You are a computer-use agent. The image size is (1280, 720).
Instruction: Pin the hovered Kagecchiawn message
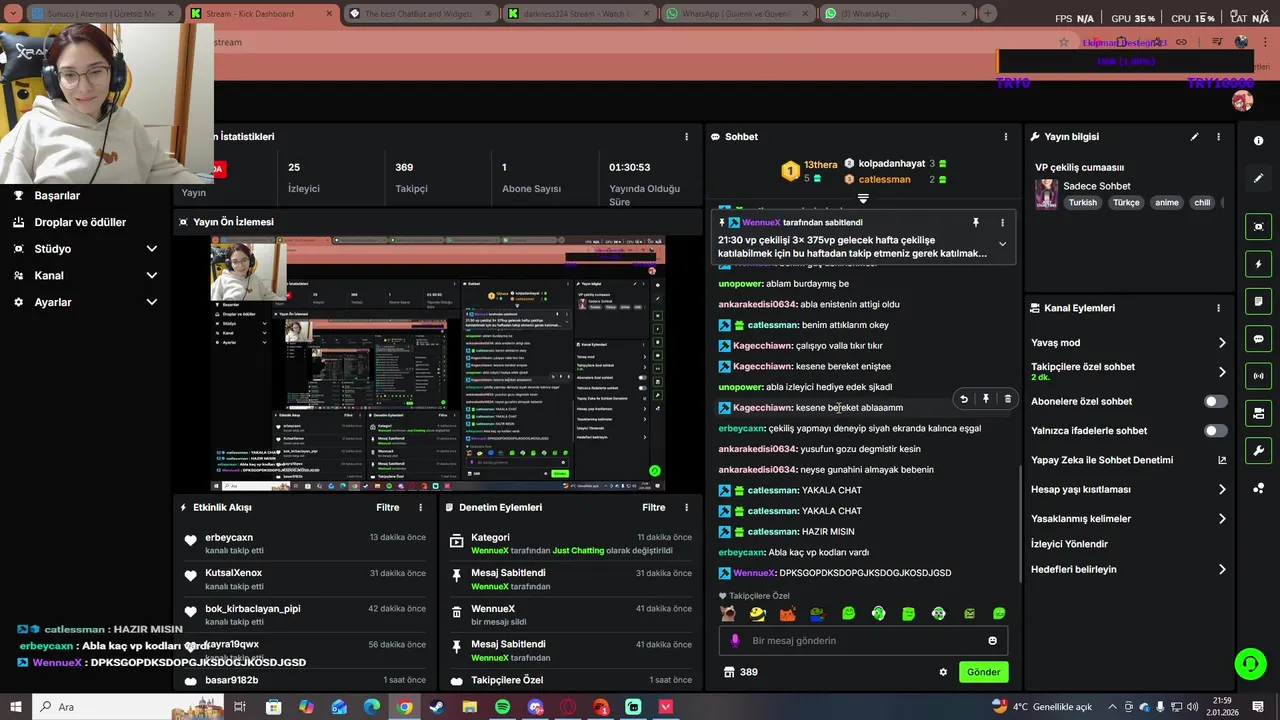click(x=986, y=399)
